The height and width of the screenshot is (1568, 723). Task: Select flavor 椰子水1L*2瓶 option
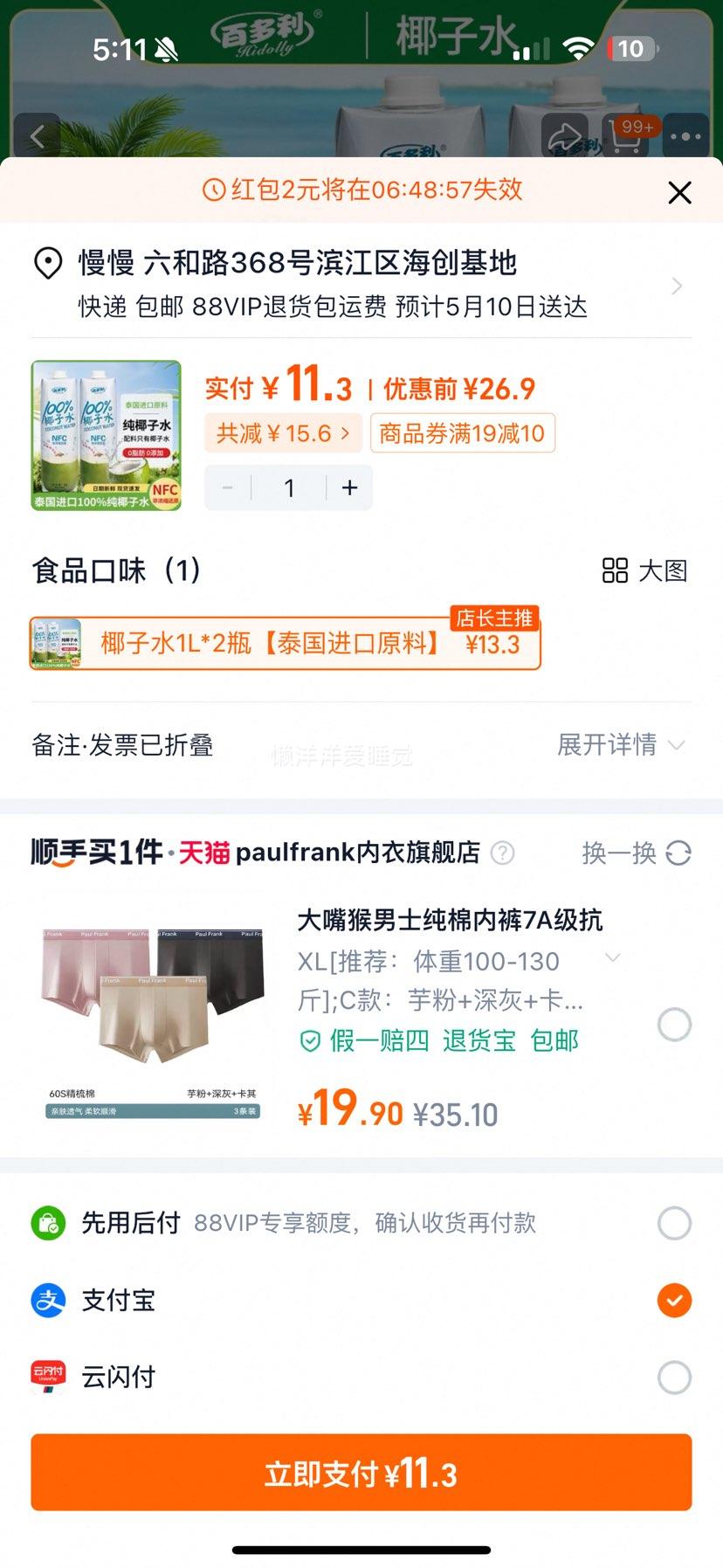coord(286,644)
